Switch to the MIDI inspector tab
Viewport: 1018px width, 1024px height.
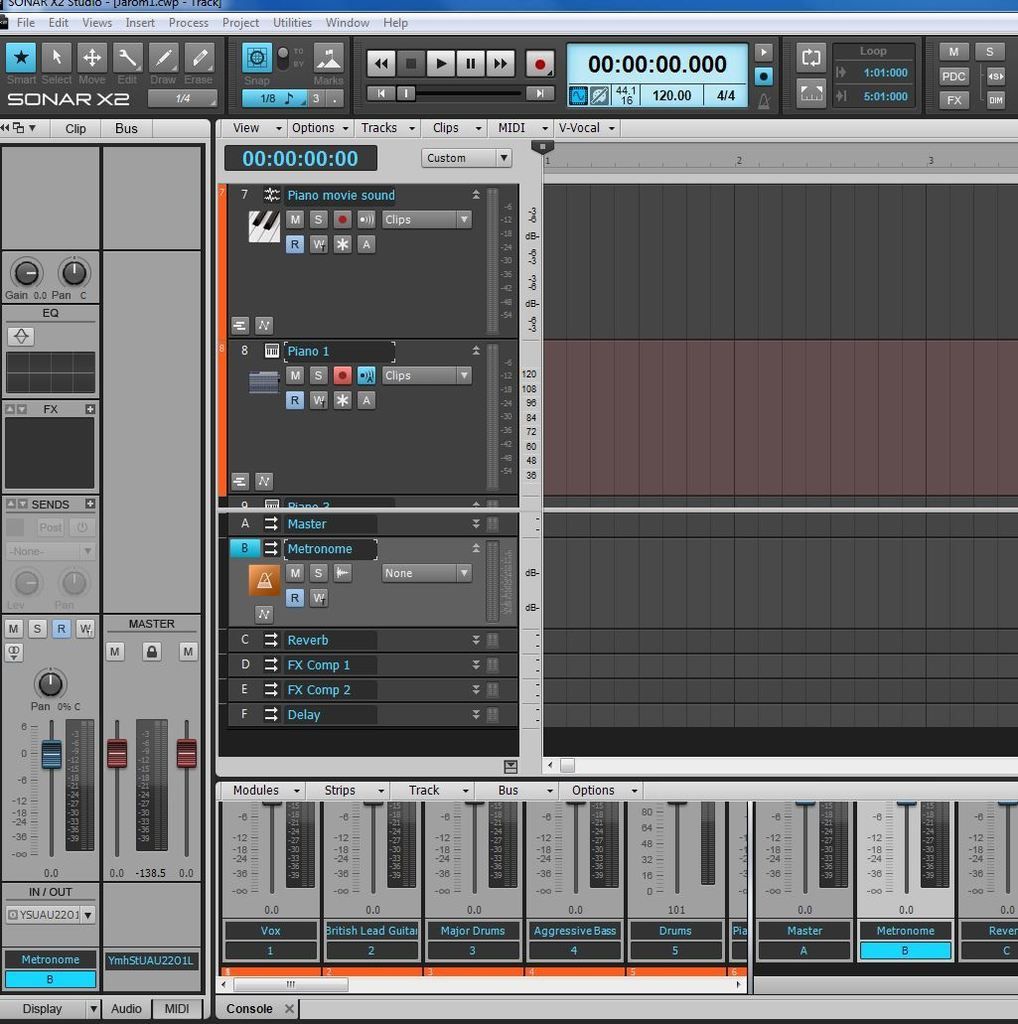point(176,1008)
